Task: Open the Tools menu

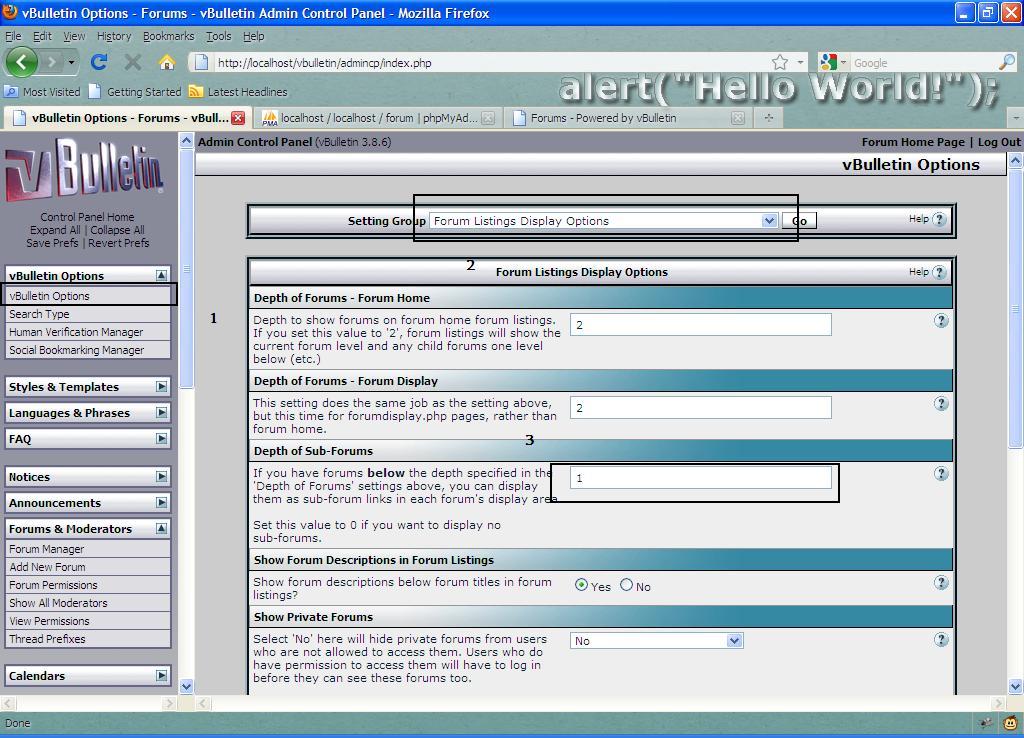Action: (x=219, y=37)
